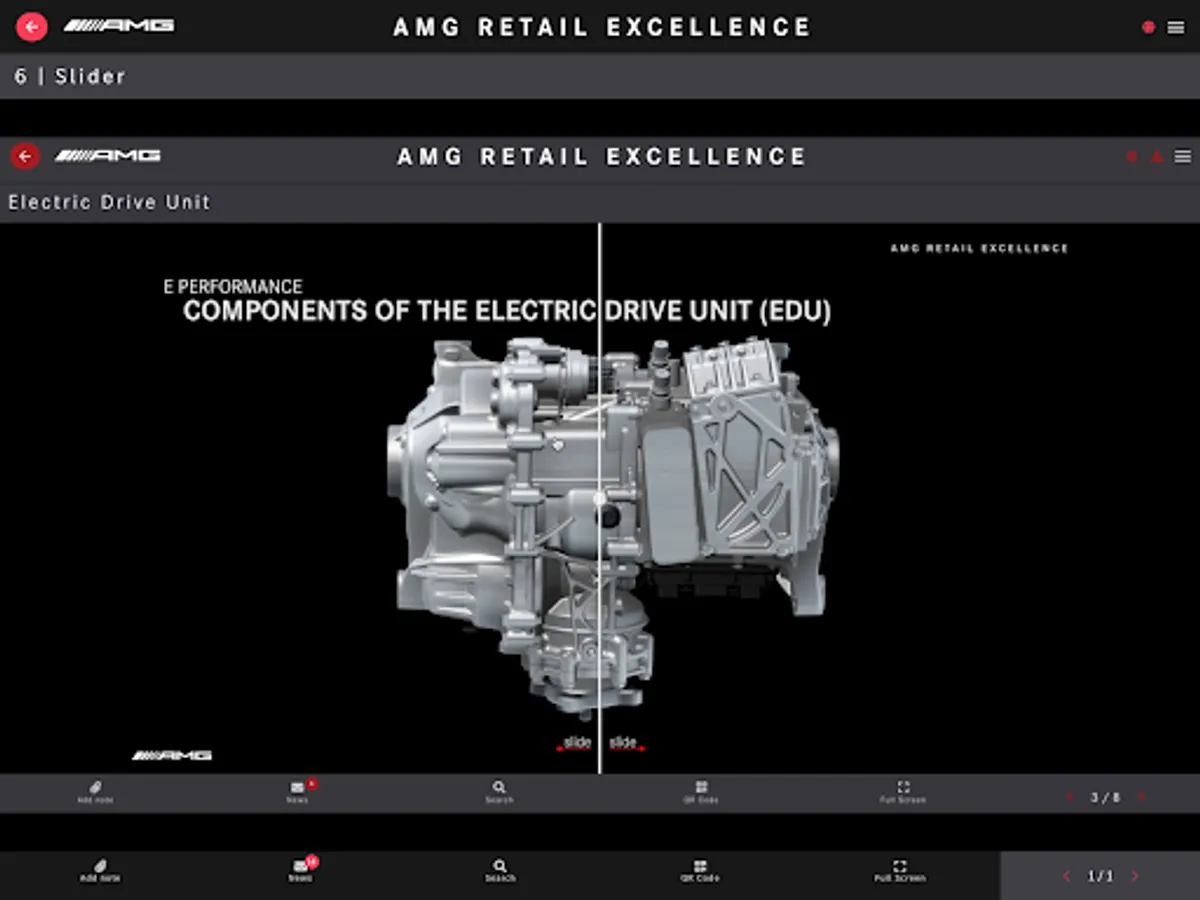Click the AMG logo in top header
This screenshot has width=1200, height=900.
119,26
